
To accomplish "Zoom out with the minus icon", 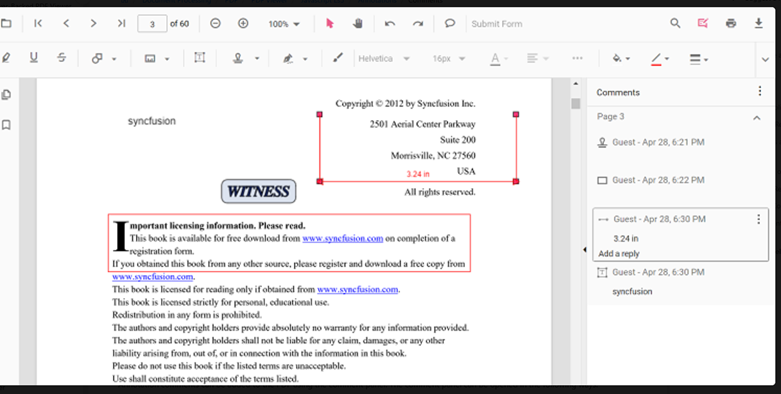I will (x=215, y=23).
